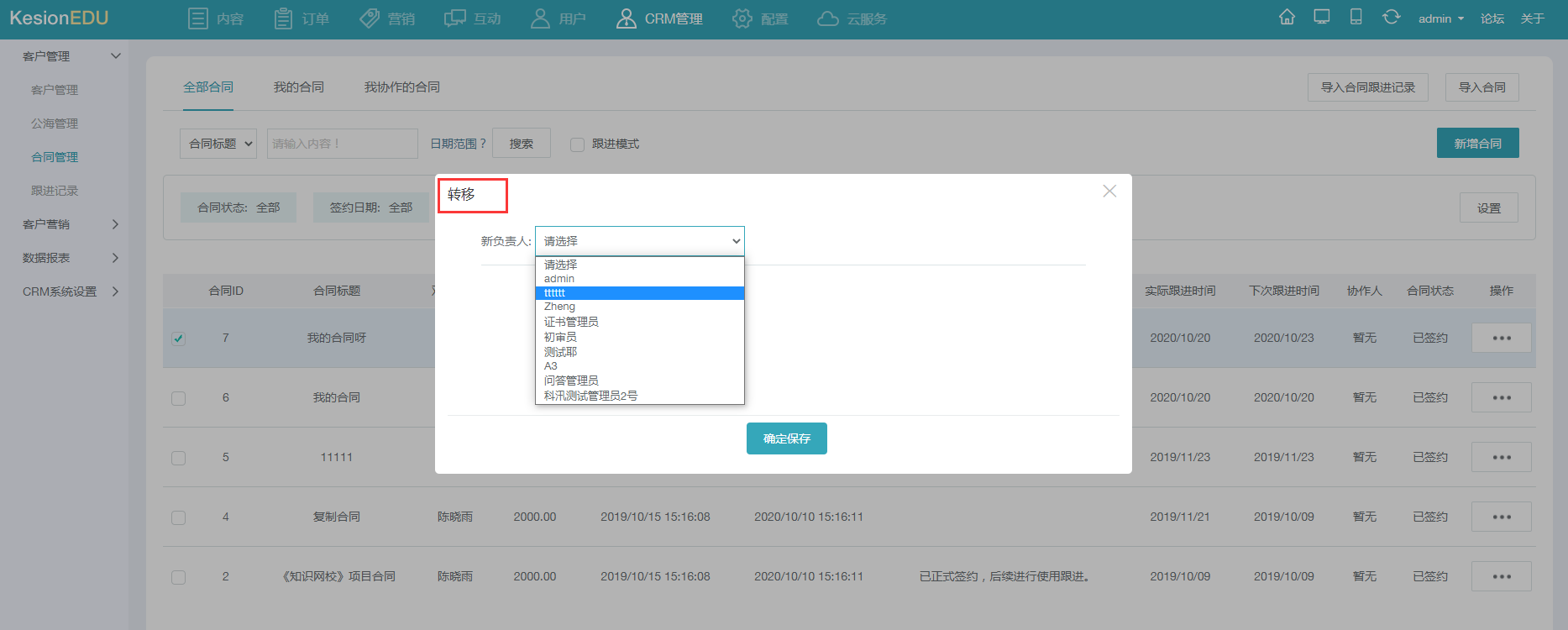
Task: Select 测试耶 in the list
Action: click(640, 352)
